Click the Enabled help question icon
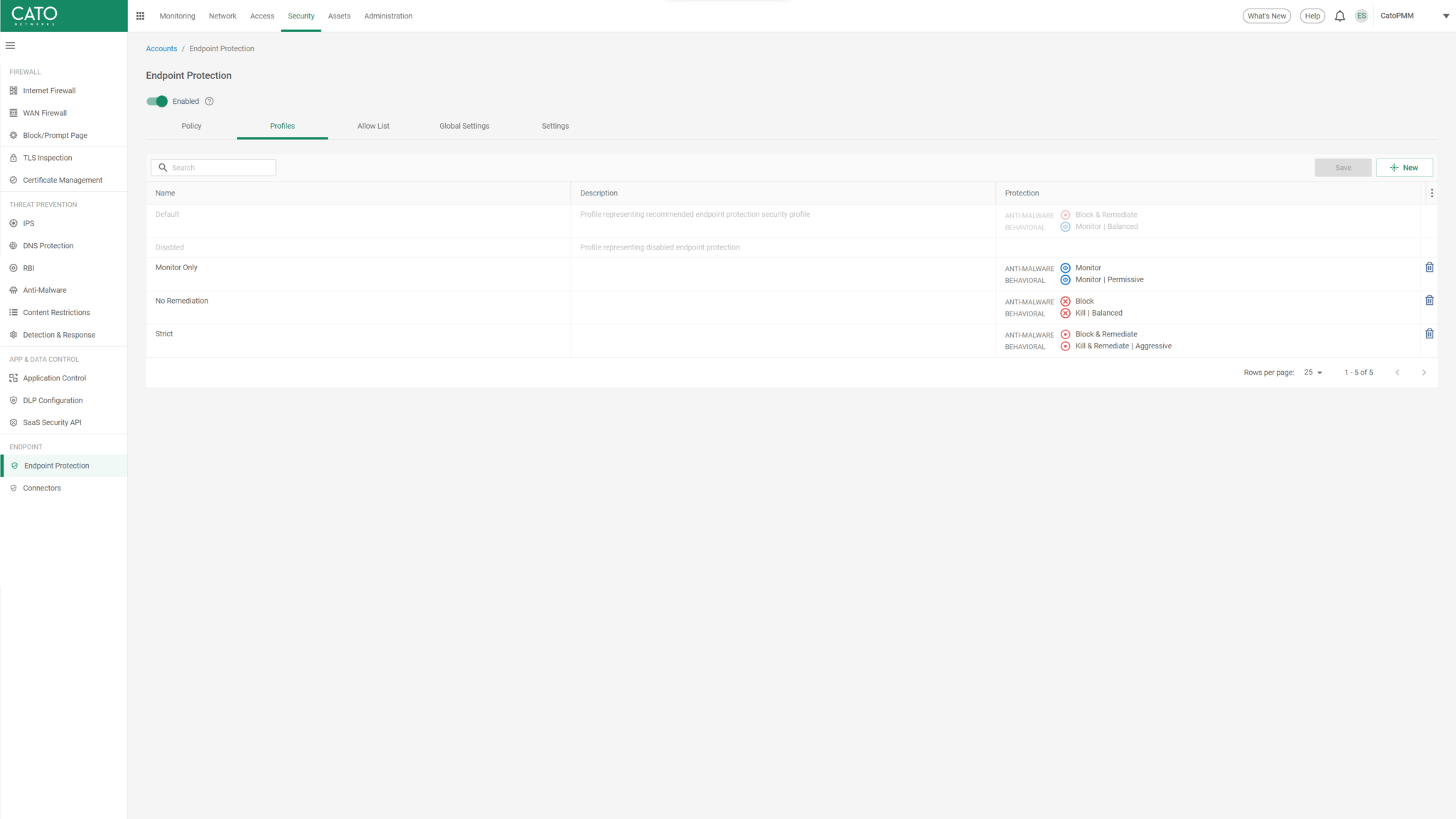This screenshot has width=1456, height=819. click(x=209, y=101)
